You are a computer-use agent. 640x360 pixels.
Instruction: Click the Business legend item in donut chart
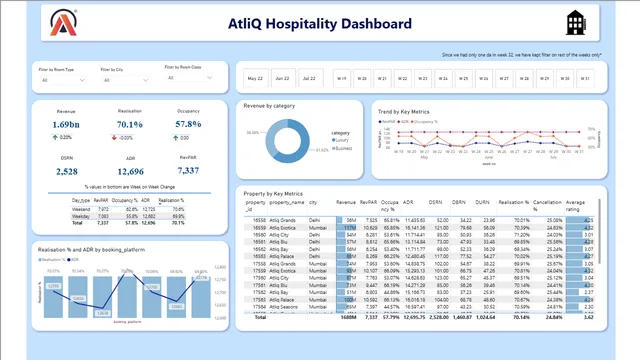point(342,148)
